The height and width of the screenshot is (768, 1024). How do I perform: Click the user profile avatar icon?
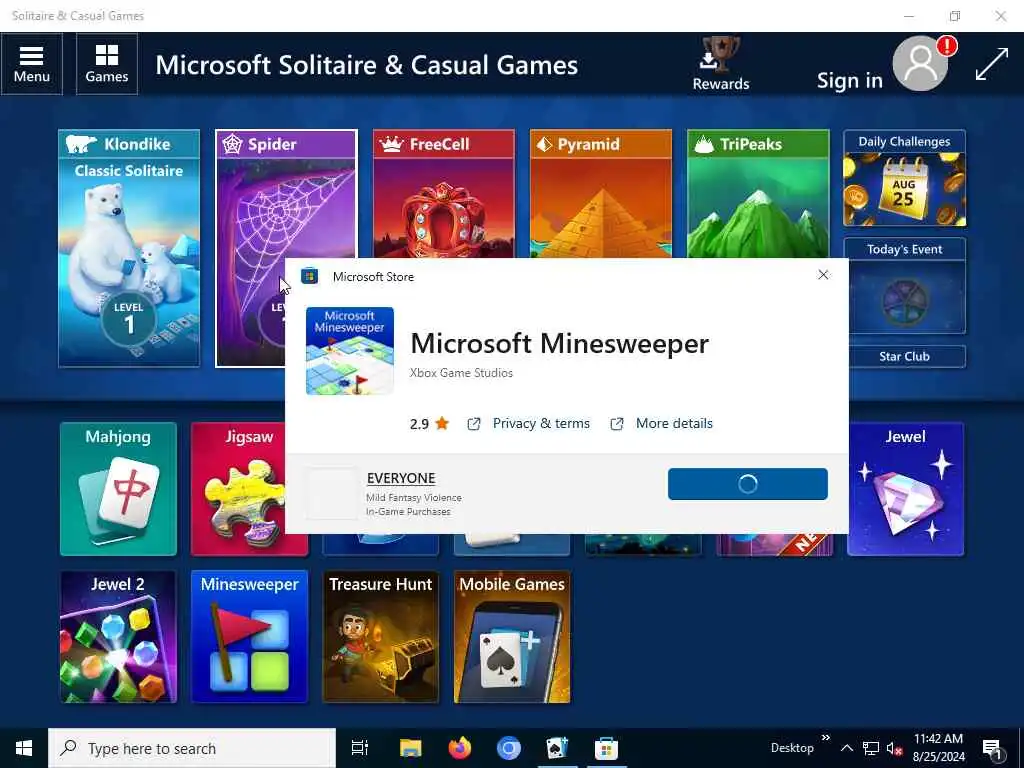coord(920,63)
